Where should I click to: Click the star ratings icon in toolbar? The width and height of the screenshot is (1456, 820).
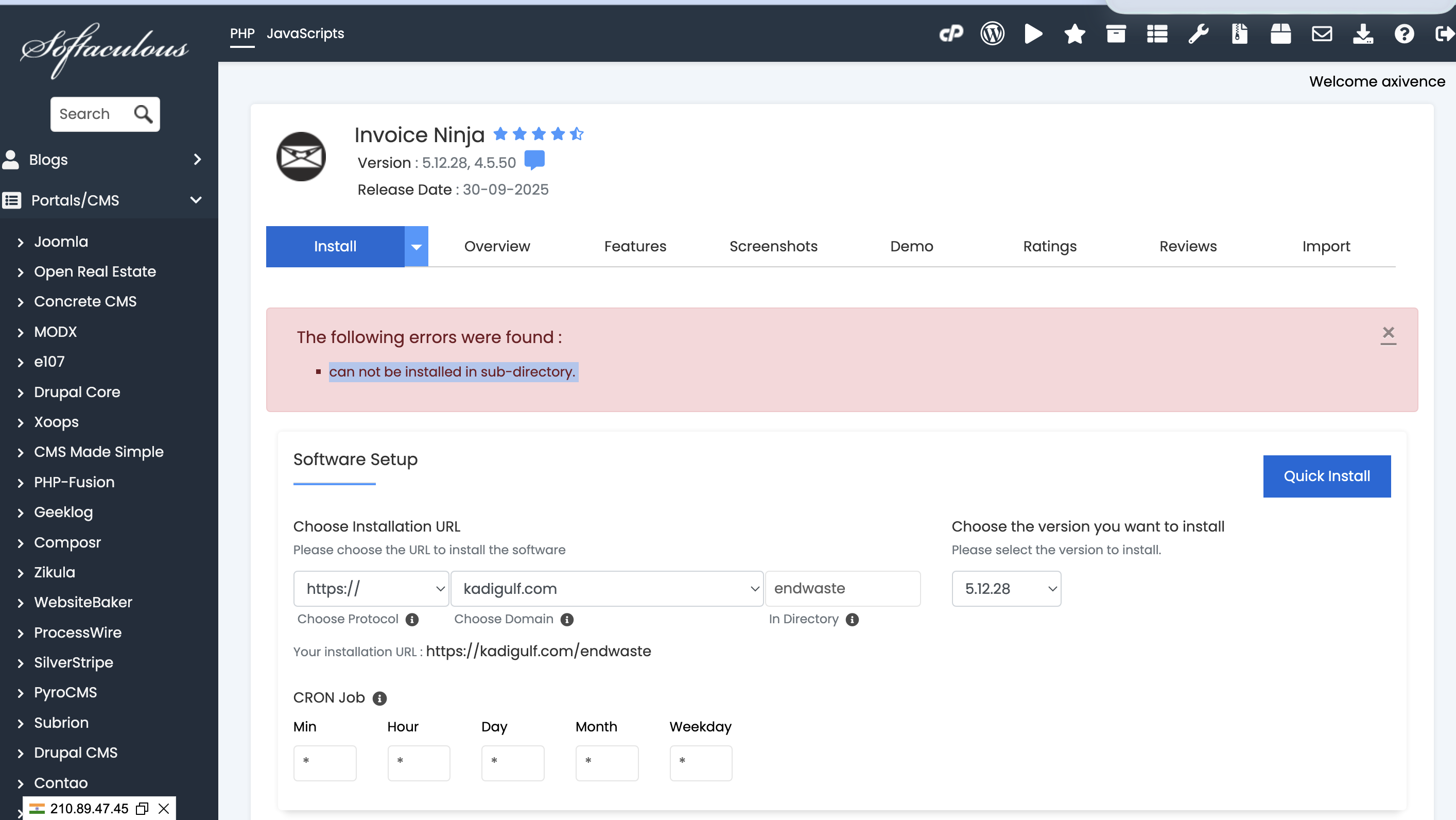tap(1074, 34)
